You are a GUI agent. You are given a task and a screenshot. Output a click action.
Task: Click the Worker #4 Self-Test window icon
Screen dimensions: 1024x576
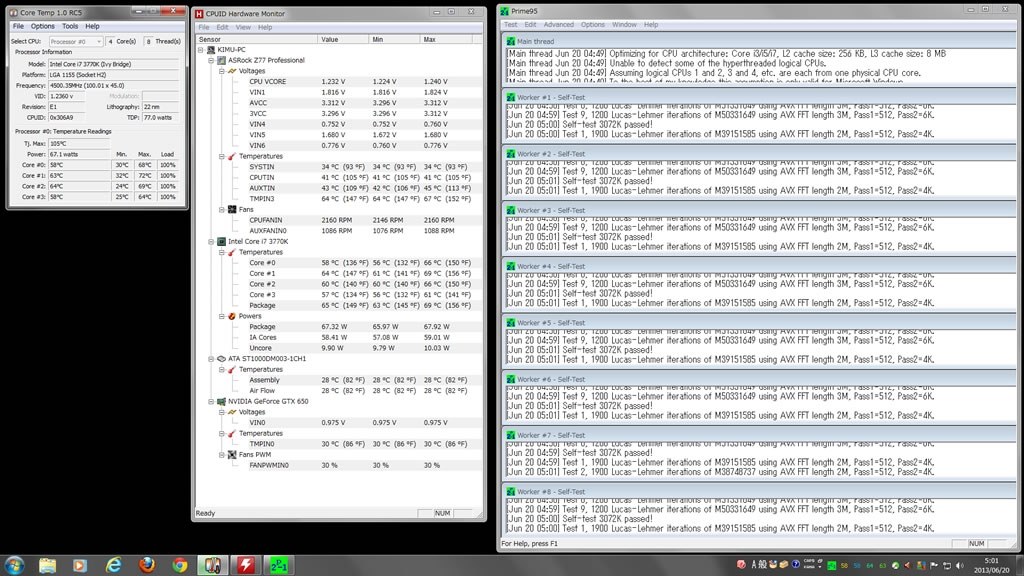(x=511, y=266)
